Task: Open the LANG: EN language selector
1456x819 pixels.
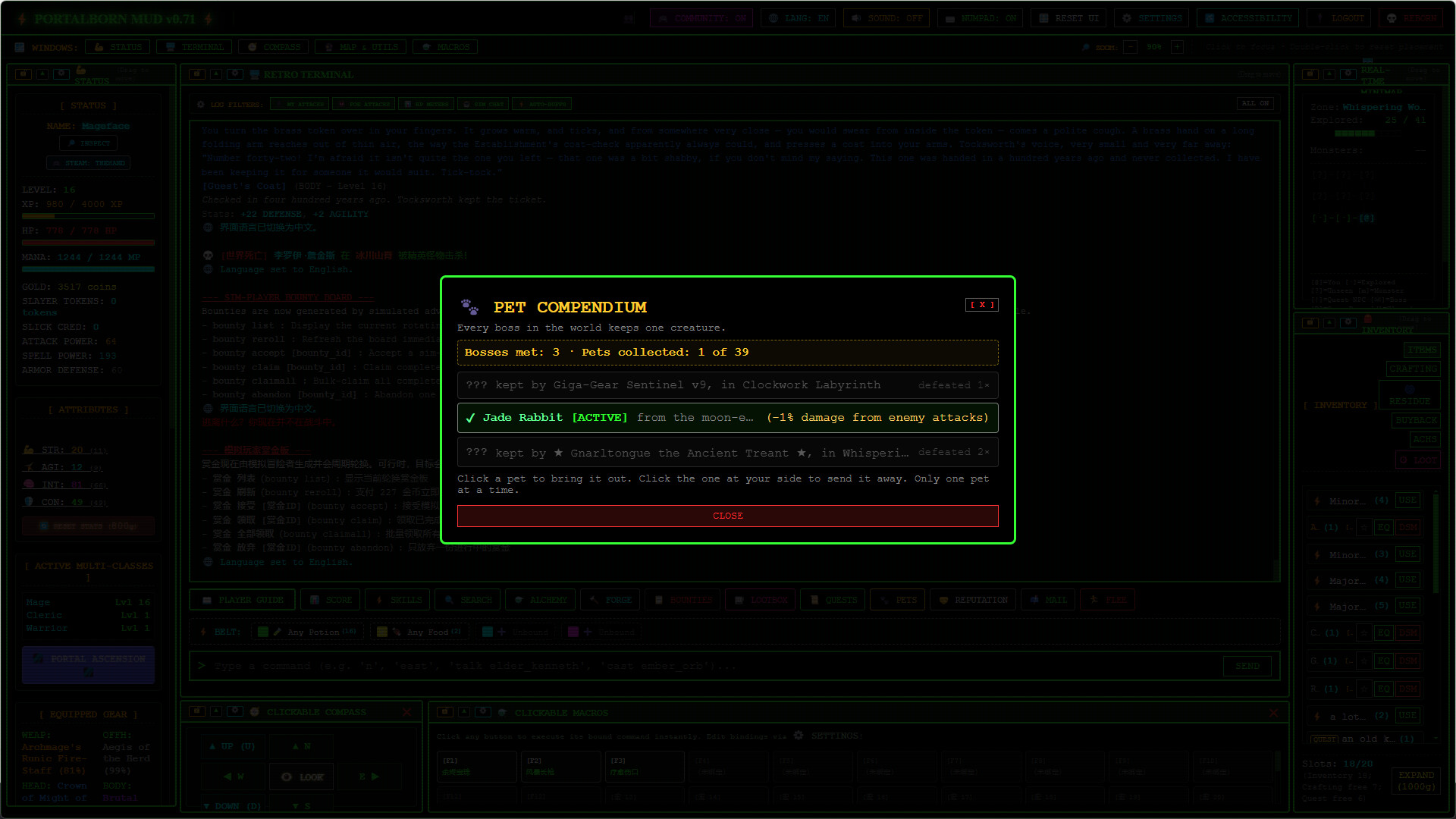Action: [798, 18]
